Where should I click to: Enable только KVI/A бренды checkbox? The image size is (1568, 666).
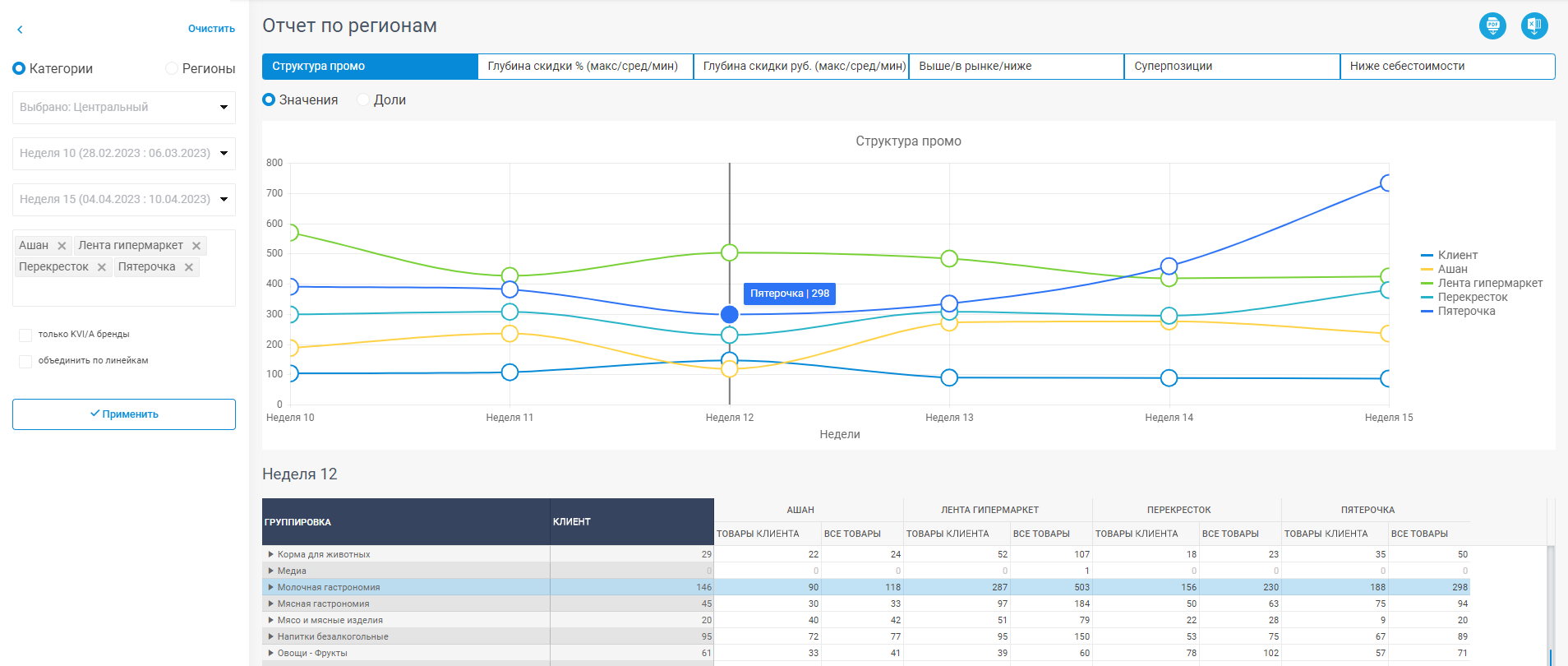pyautogui.click(x=25, y=335)
